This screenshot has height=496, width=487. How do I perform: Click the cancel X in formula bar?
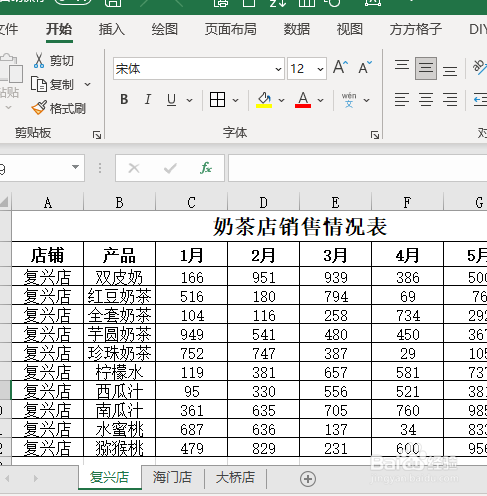click(134, 168)
